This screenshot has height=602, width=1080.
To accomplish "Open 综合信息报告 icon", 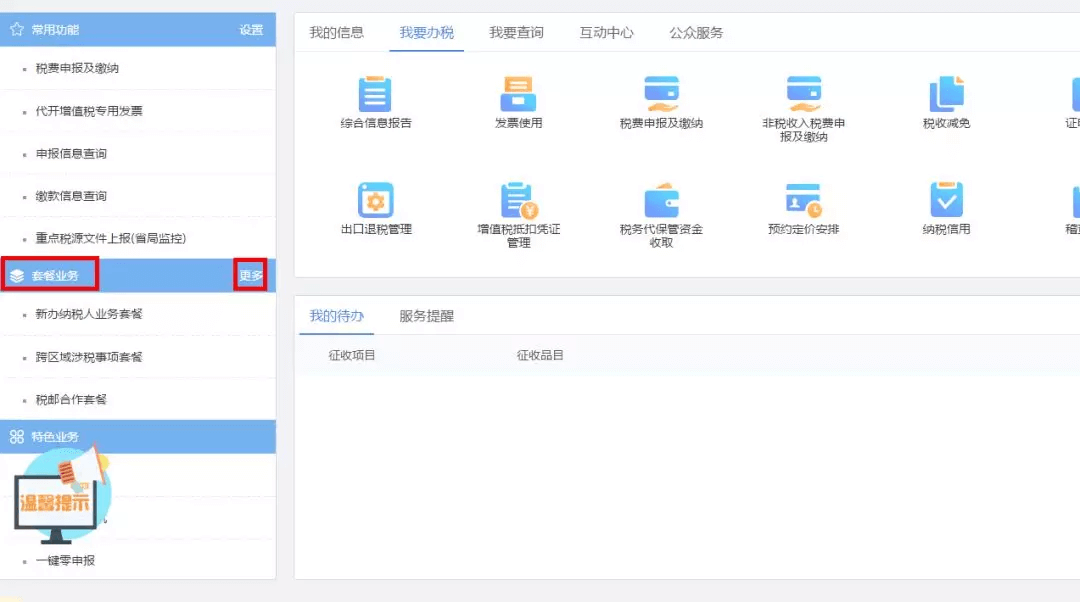I will pyautogui.click(x=375, y=94).
